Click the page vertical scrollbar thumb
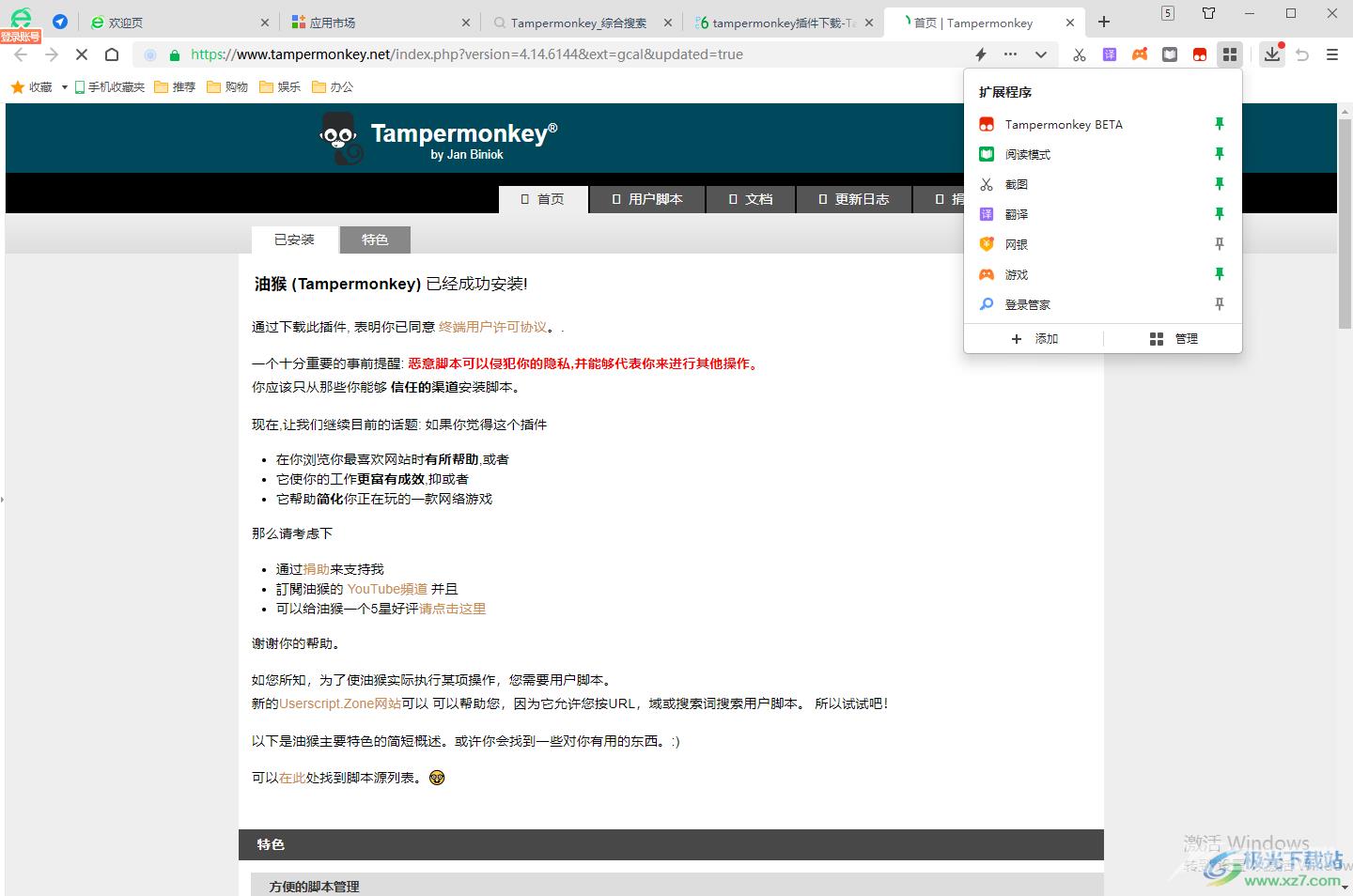Viewport: 1353px width, 896px height. tap(1345, 222)
